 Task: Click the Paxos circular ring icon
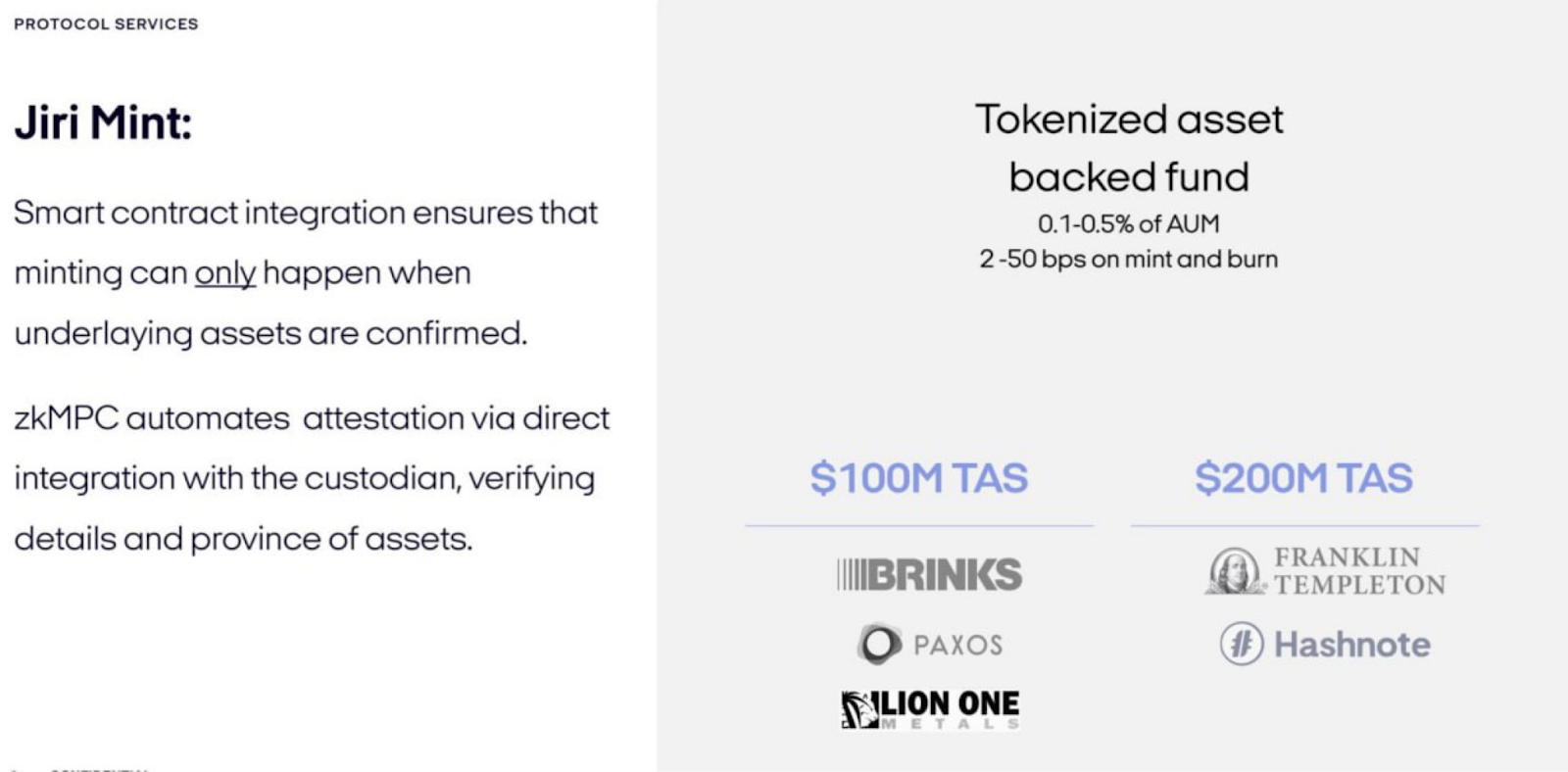point(879,644)
